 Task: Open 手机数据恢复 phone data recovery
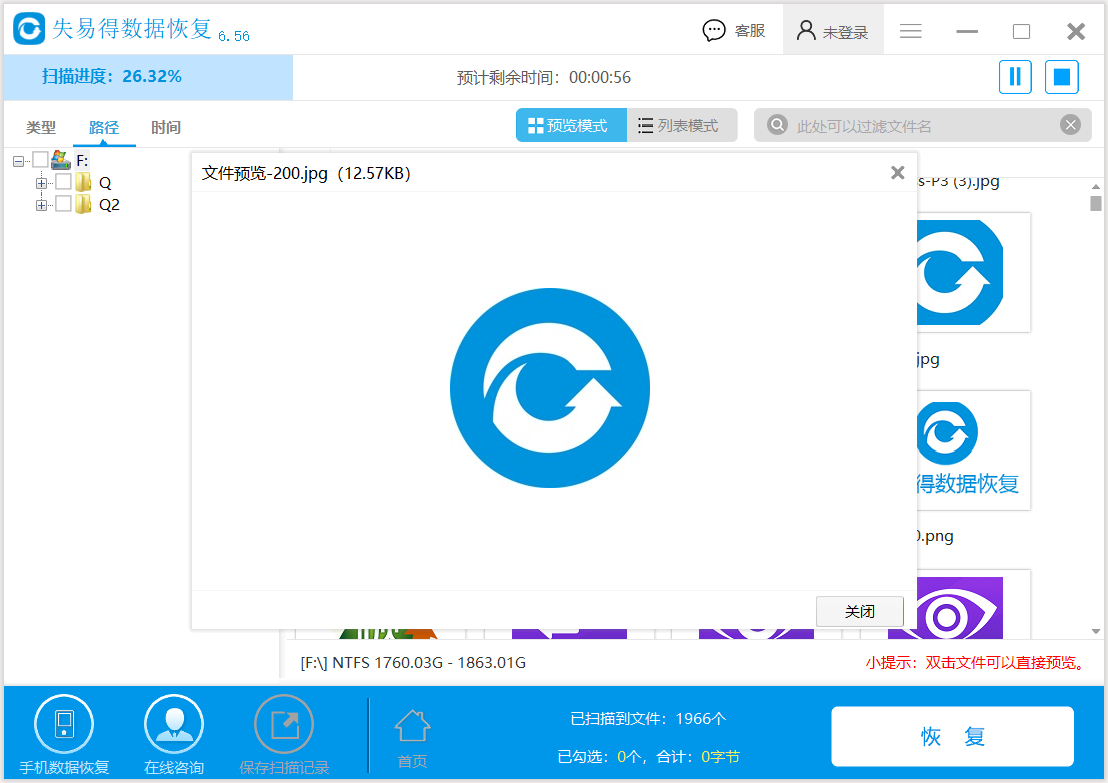tap(64, 735)
